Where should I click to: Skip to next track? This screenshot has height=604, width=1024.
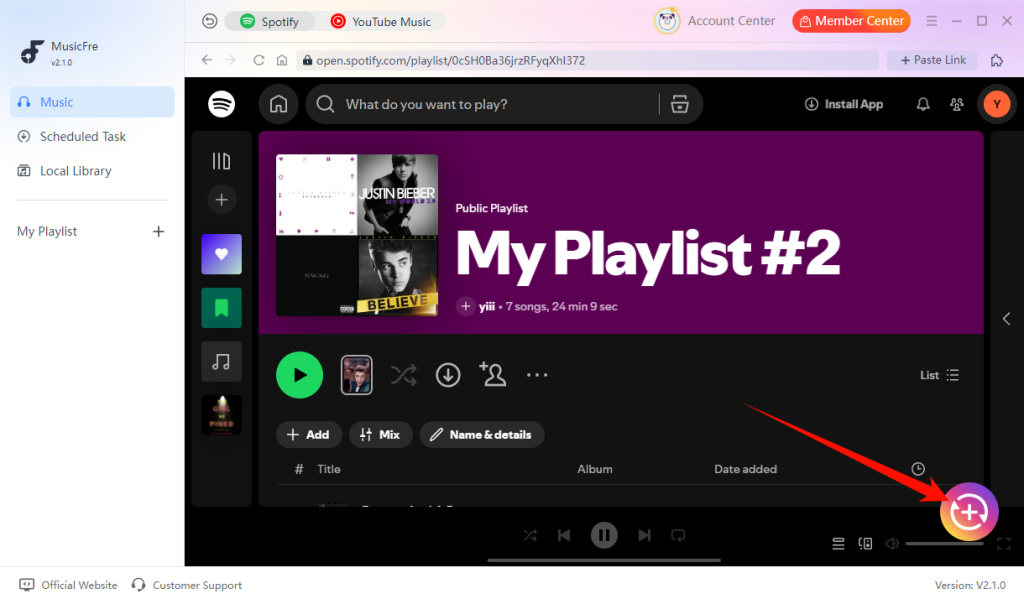(x=644, y=535)
